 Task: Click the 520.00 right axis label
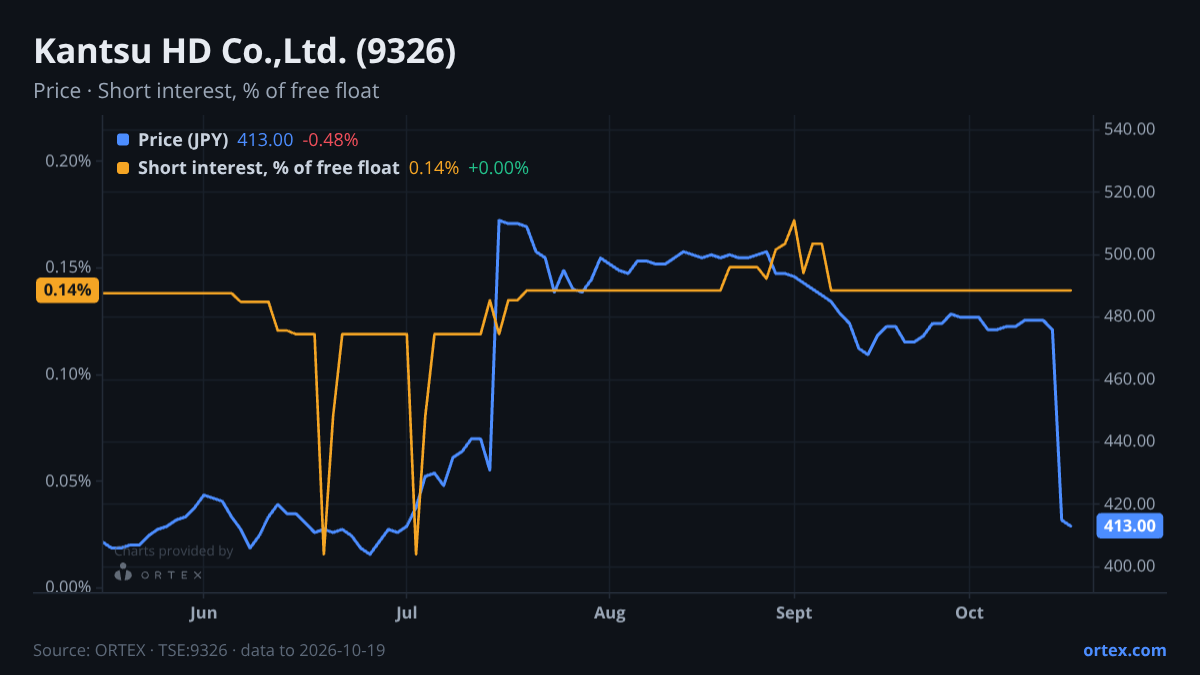1130,192
